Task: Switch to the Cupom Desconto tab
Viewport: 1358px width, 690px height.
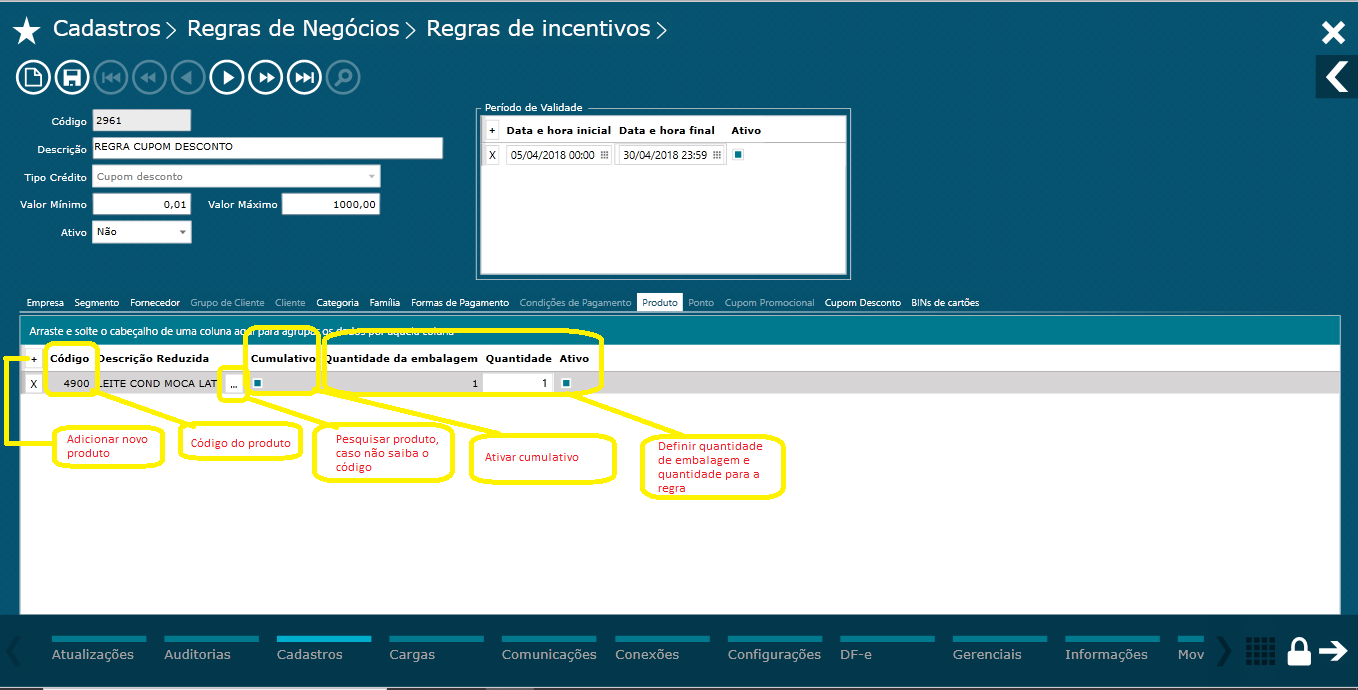Action: click(x=863, y=302)
